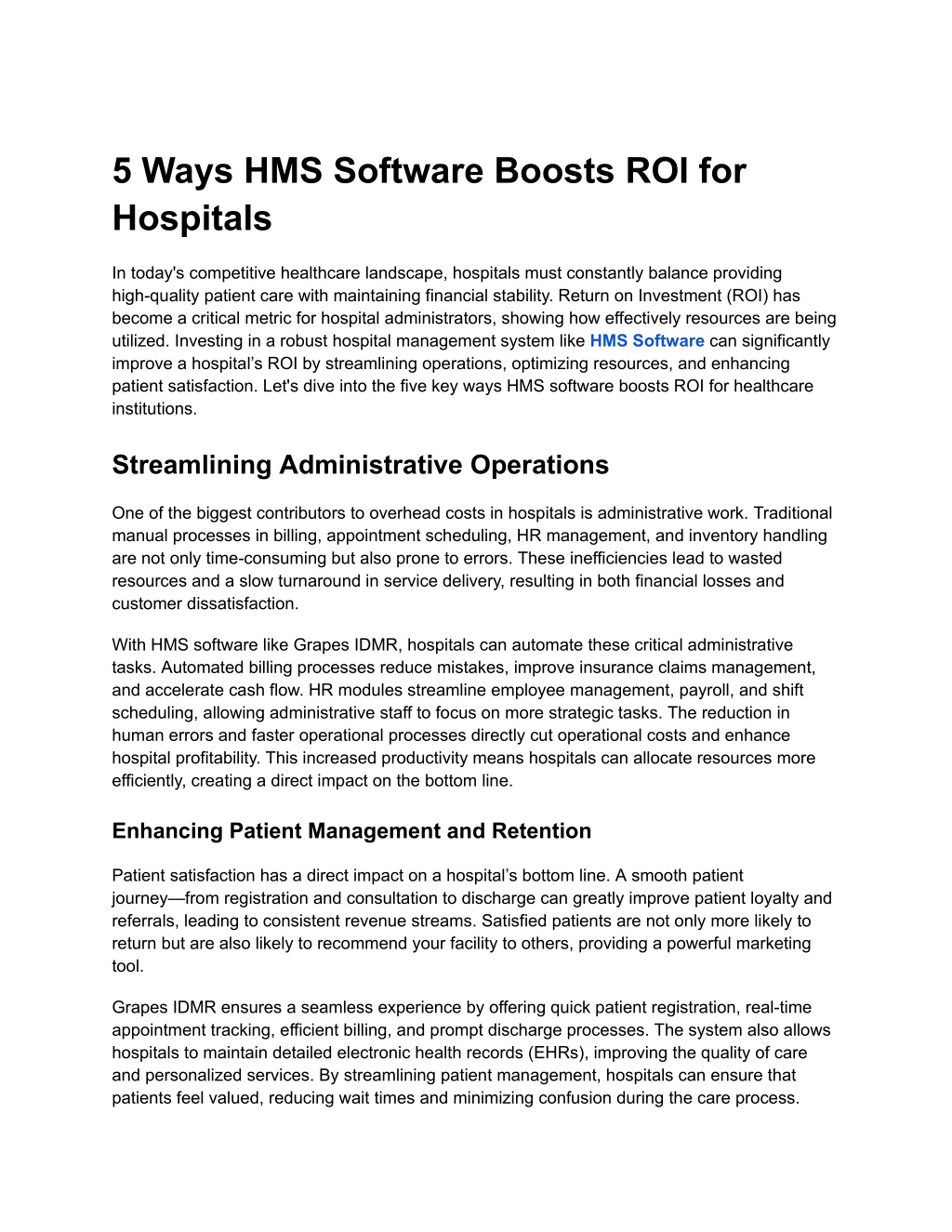Click the paragraph starting 'Grapes IDMR ensures a seamless experience'
Viewport: 952px width, 1232px height.
471,1053
